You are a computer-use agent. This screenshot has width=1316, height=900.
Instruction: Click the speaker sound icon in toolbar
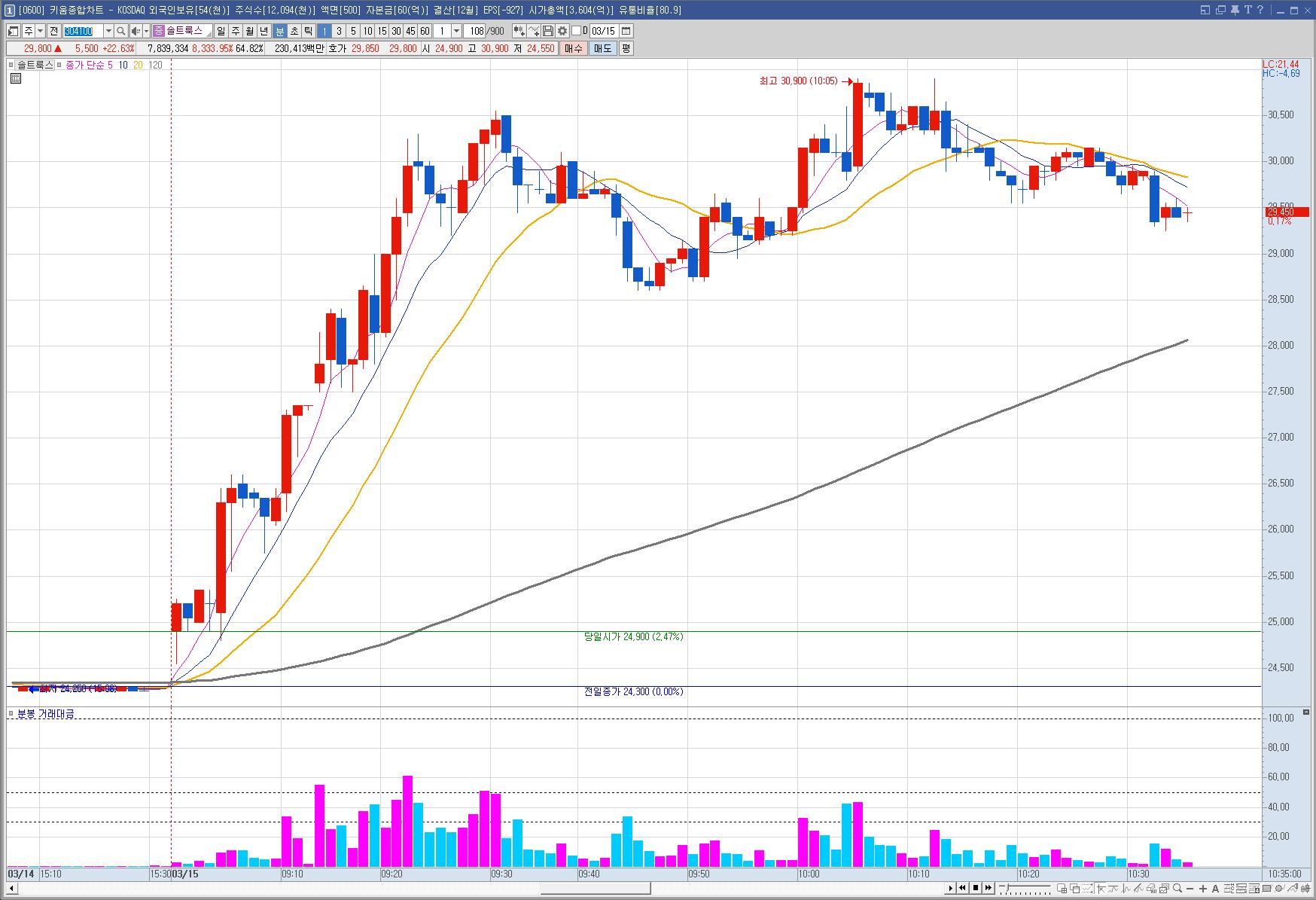click(x=136, y=31)
